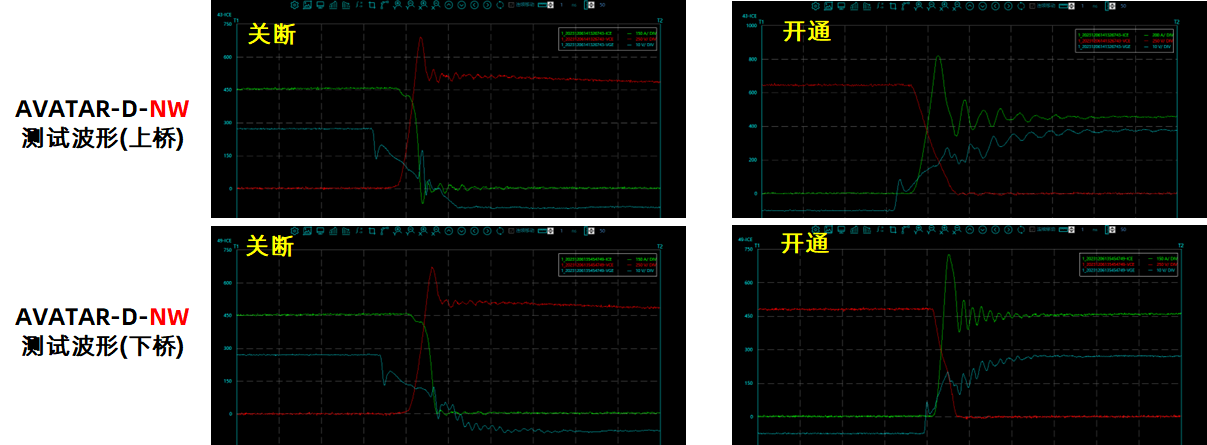1207x445 pixels.
Task: Click circled left arrow in lower-bridge turn-off toolbar
Action: [474, 231]
